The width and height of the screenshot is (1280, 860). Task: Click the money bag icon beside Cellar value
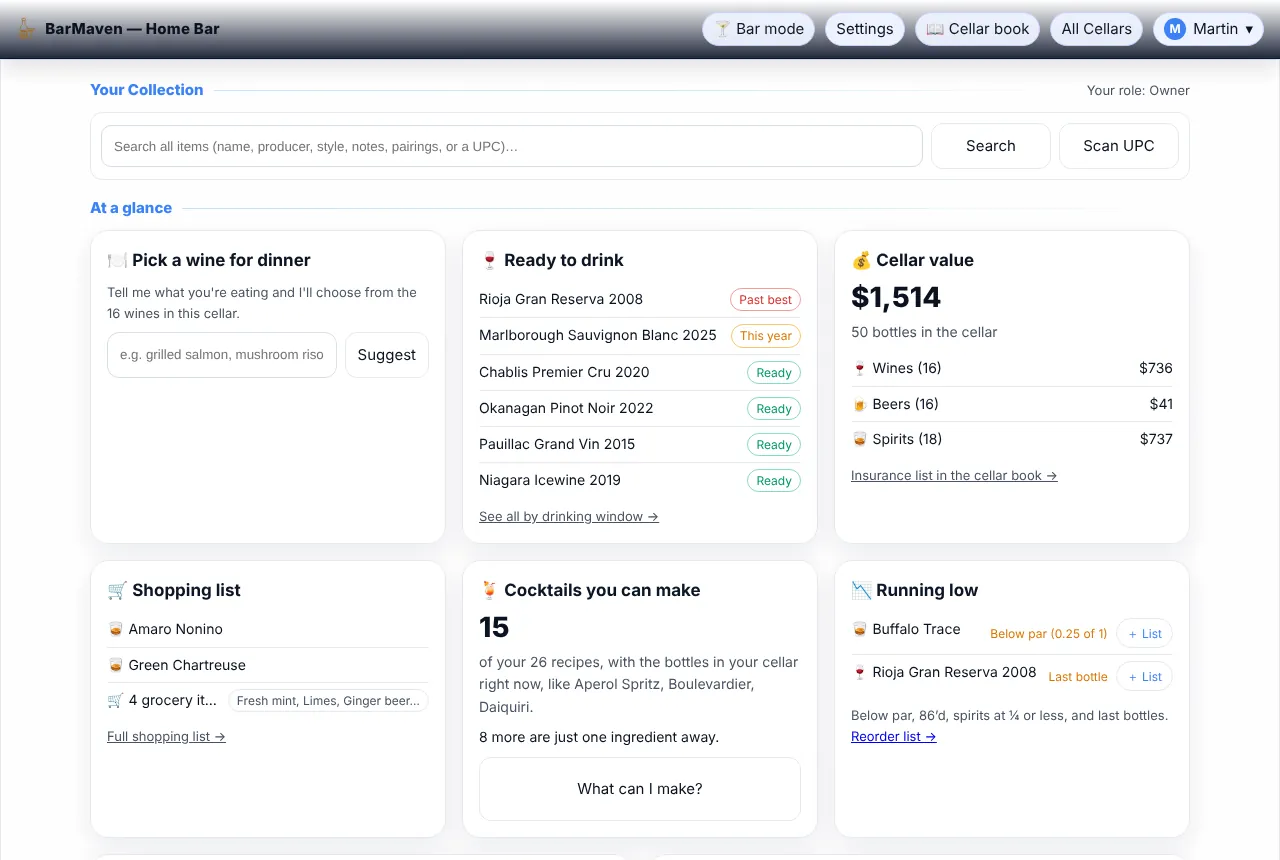(x=861, y=260)
